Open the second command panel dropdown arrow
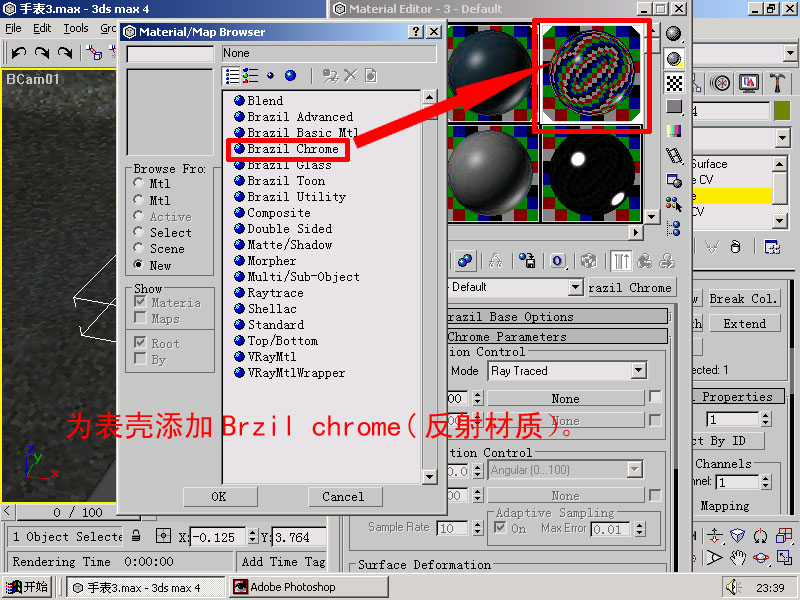The image size is (800, 600). tap(783, 137)
